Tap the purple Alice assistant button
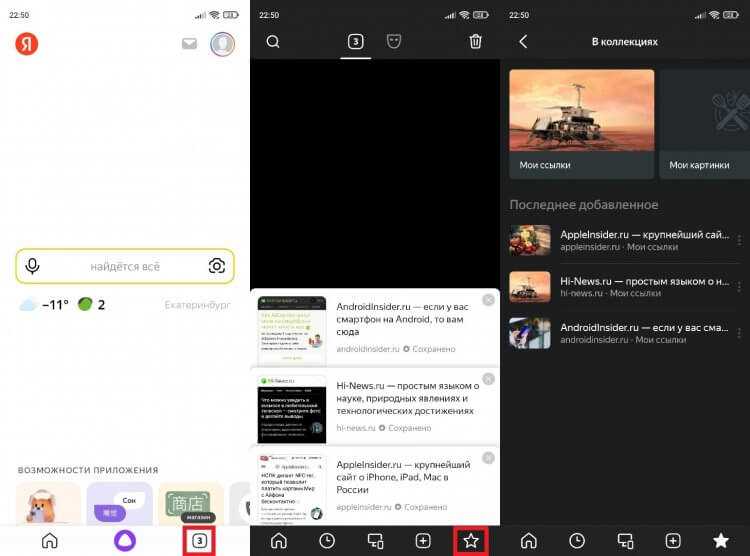Screen dimensions: 750x556 click(125, 540)
